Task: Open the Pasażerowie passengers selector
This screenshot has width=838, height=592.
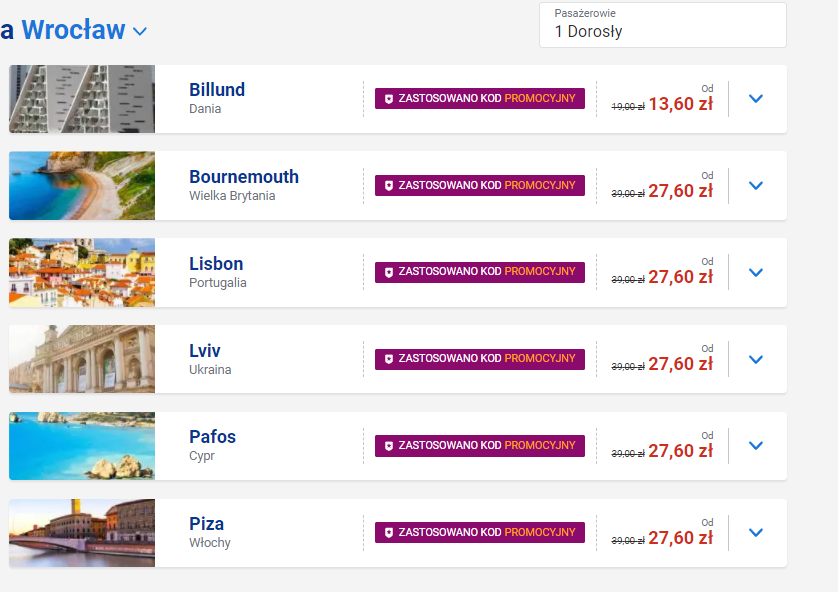Action: click(x=663, y=25)
